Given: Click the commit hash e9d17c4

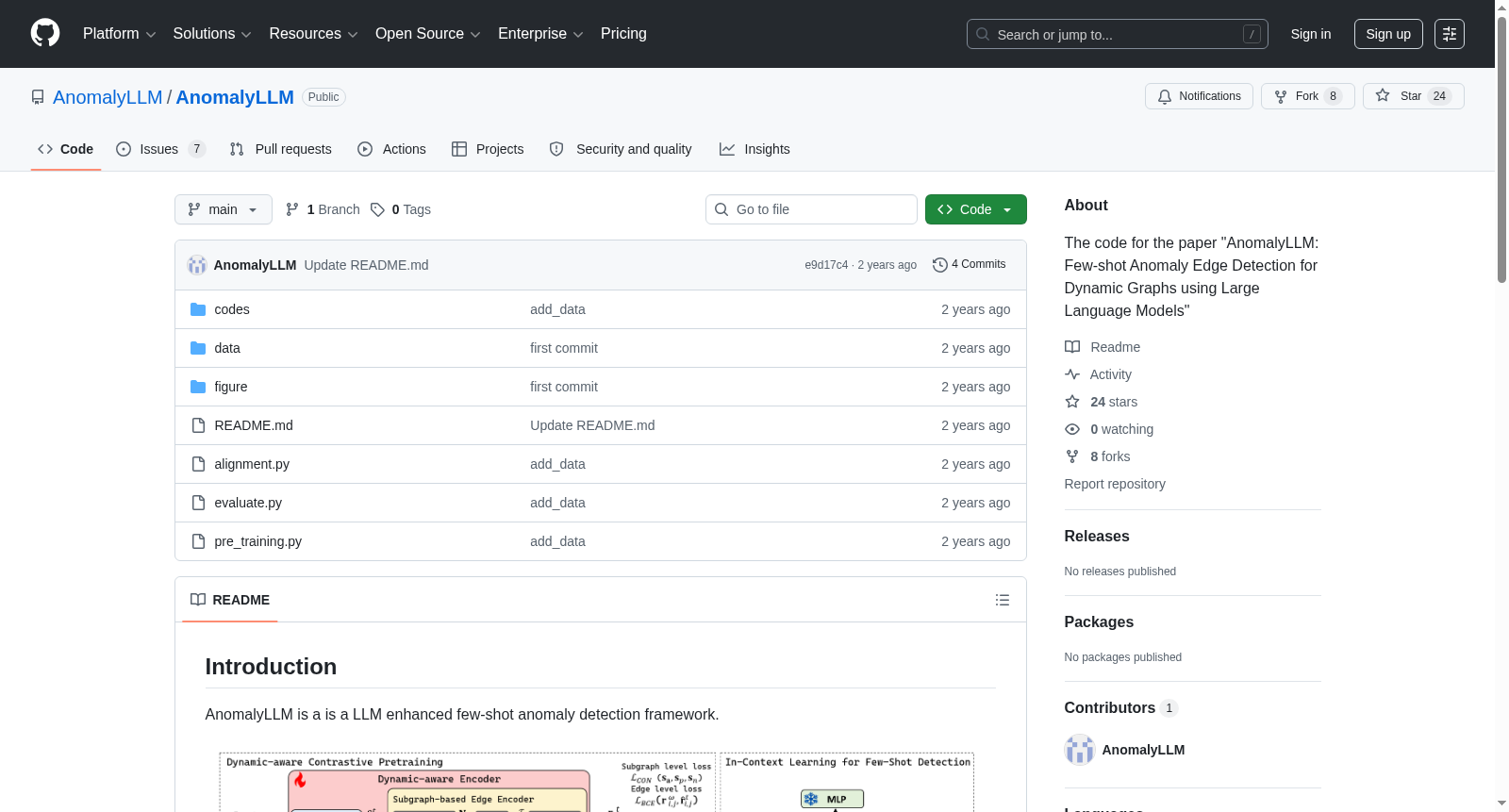Looking at the screenshot, I should (x=826, y=265).
